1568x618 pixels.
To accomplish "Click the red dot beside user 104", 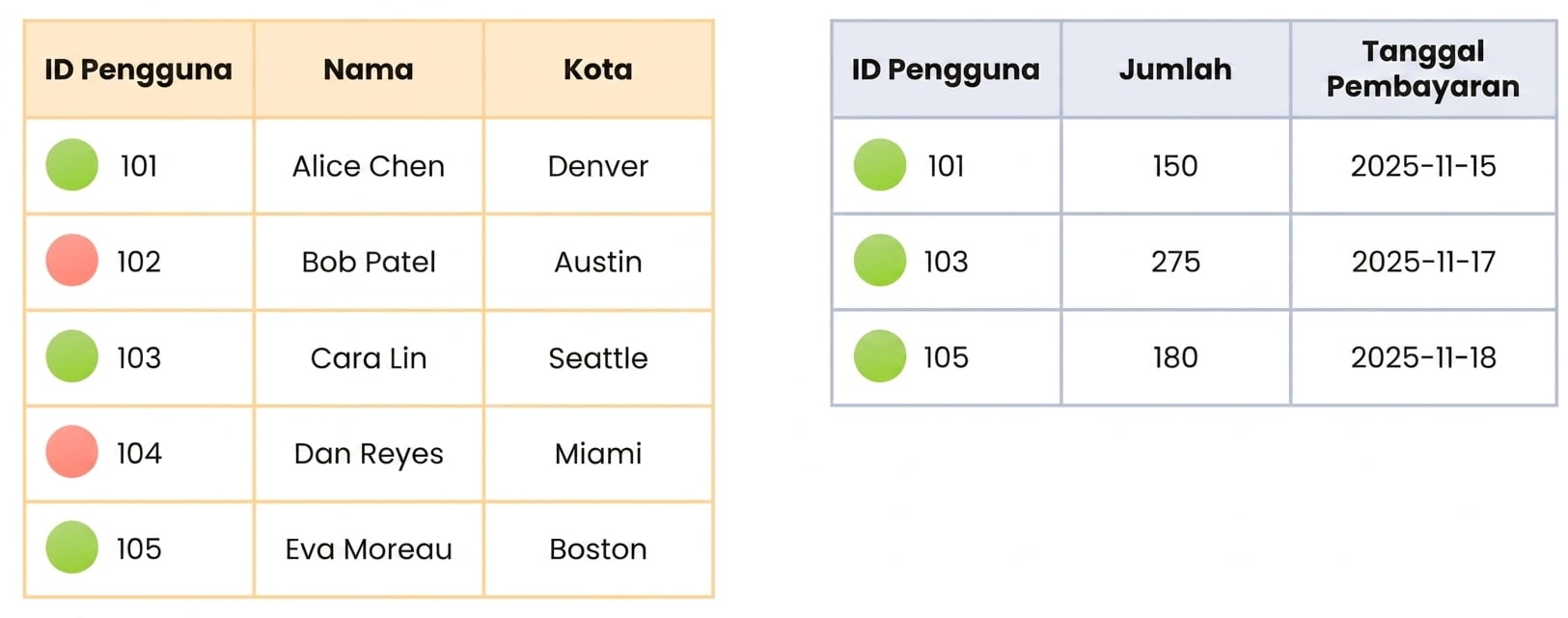I will (x=72, y=452).
